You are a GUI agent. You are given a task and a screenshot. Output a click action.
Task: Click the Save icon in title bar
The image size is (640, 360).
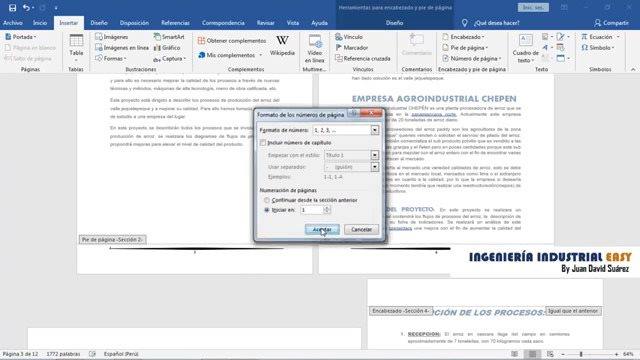click(x=12, y=8)
